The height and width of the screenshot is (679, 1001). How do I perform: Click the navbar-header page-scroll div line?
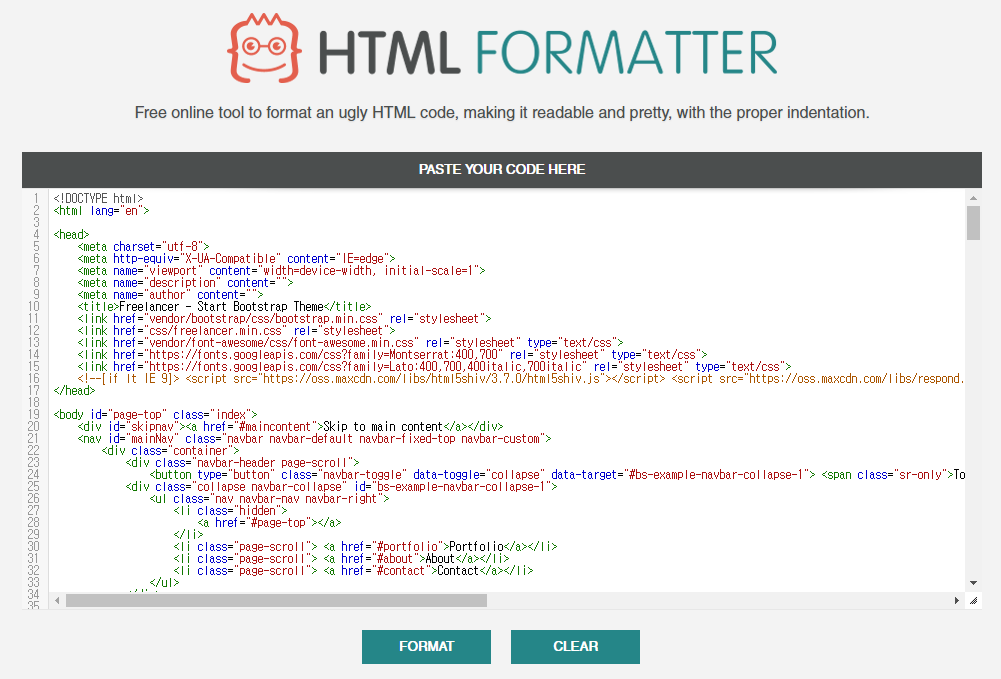243,463
